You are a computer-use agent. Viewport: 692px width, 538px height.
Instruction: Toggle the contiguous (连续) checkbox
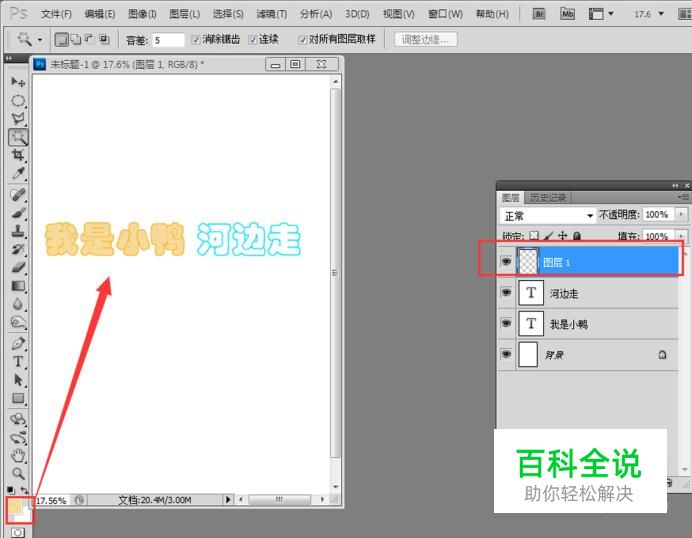pos(252,40)
